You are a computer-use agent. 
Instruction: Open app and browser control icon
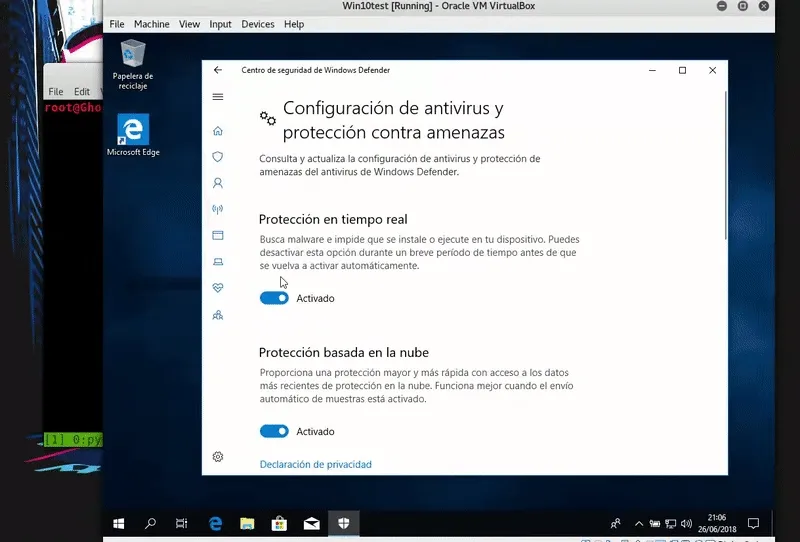click(218, 236)
